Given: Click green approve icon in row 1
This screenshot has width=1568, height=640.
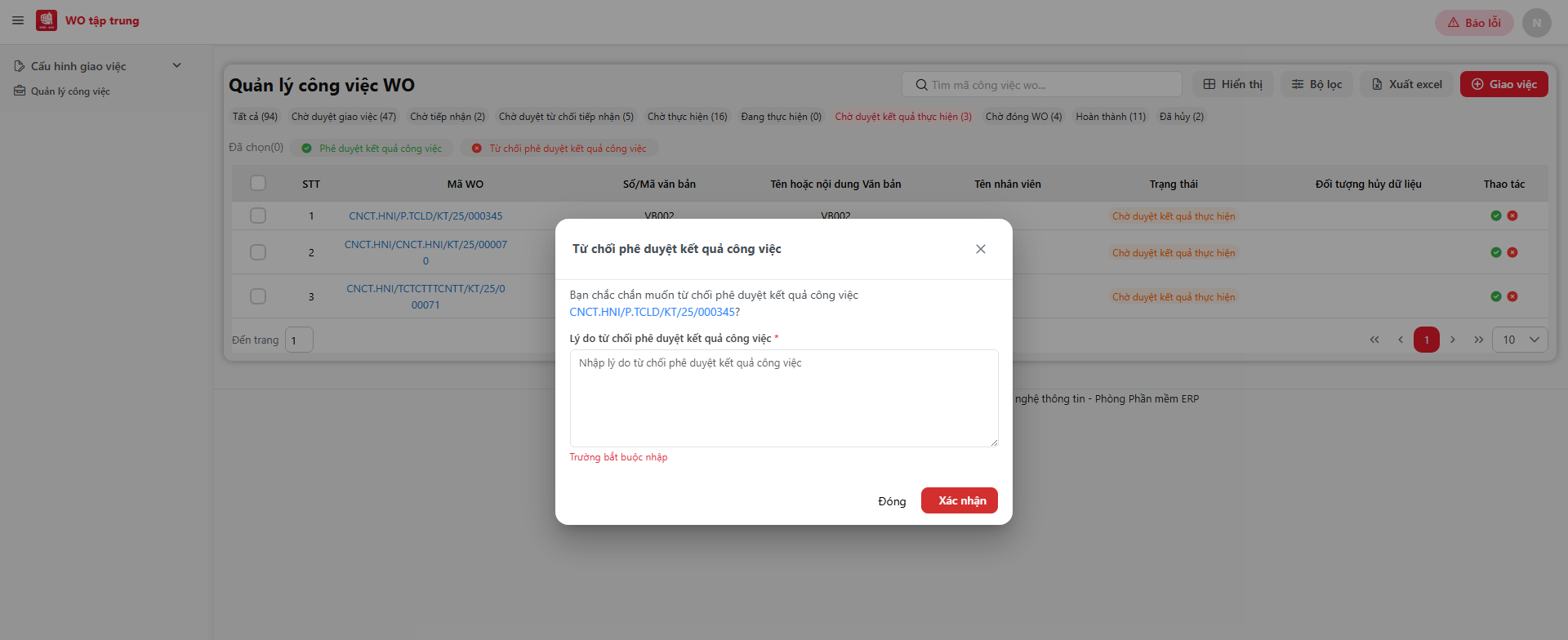Looking at the screenshot, I should click(1496, 216).
